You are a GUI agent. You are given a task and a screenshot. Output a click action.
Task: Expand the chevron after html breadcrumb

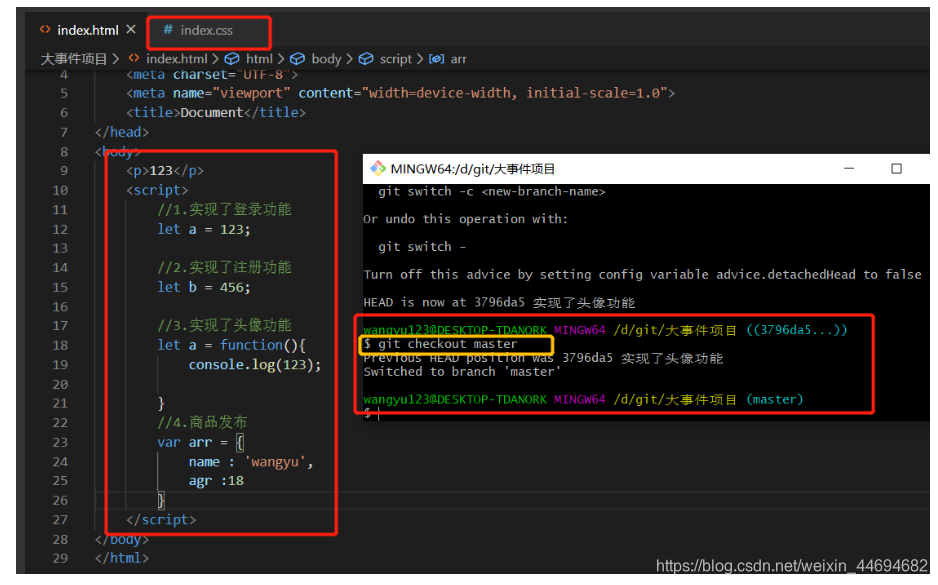pos(281,59)
